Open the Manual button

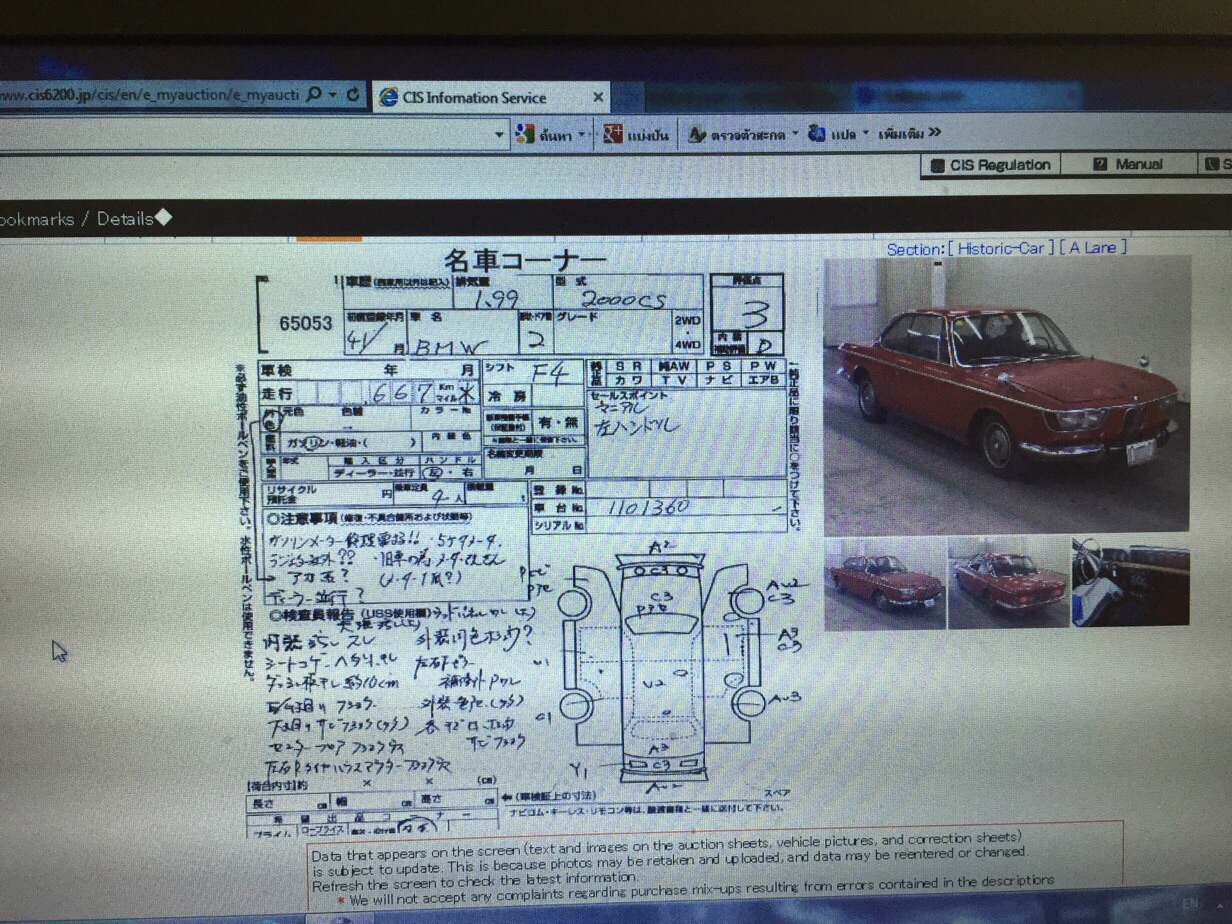1128,164
